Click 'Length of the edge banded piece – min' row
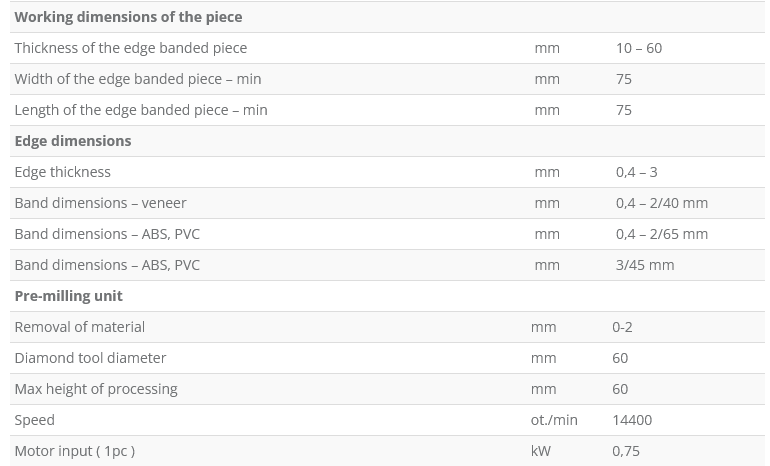The image size is (770, 466). coord(387,110)
